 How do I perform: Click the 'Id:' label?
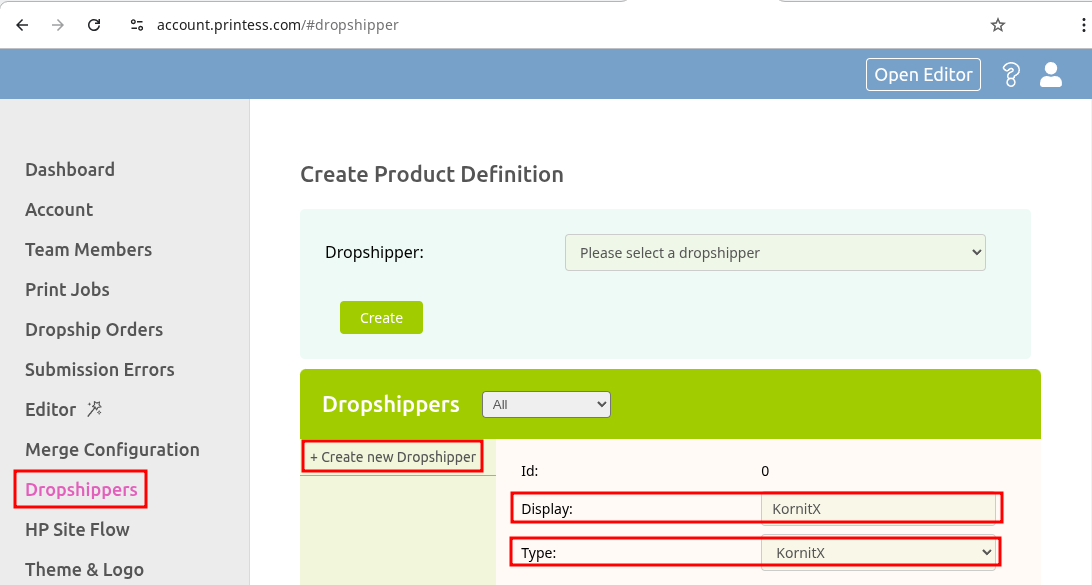coord(529,471)
